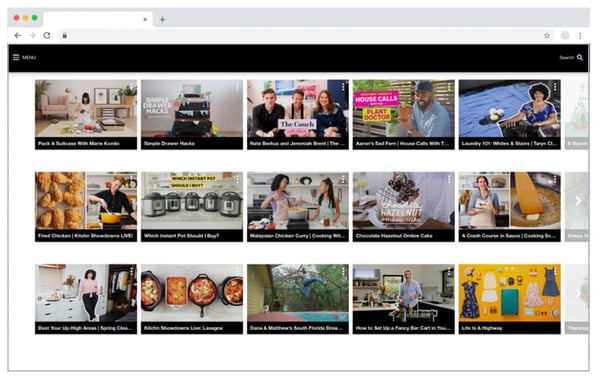Image resolution: width=600 pixels, height=380 pixels.
Task: Open options dots on The Couch video
Action: (343, 87)
